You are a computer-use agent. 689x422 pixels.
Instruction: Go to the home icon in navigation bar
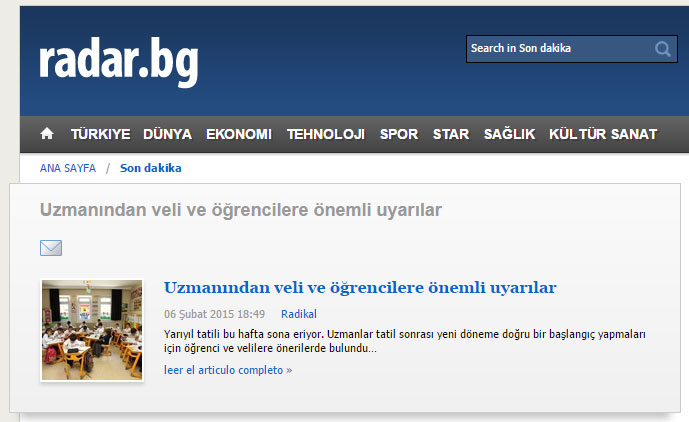coord(47,133)
